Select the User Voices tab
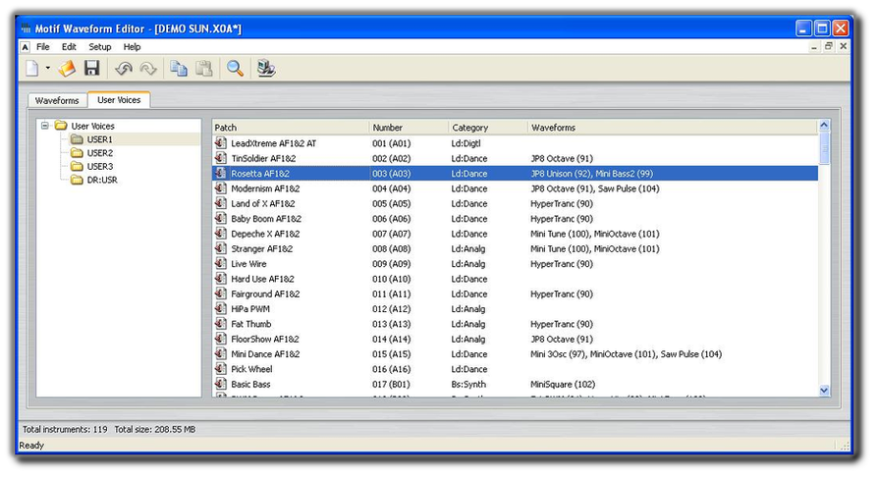 coord(119,100)
